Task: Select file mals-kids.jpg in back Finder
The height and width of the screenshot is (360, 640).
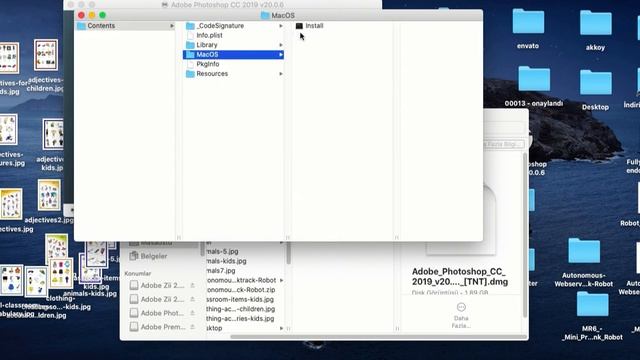Action: coord(227,261)
